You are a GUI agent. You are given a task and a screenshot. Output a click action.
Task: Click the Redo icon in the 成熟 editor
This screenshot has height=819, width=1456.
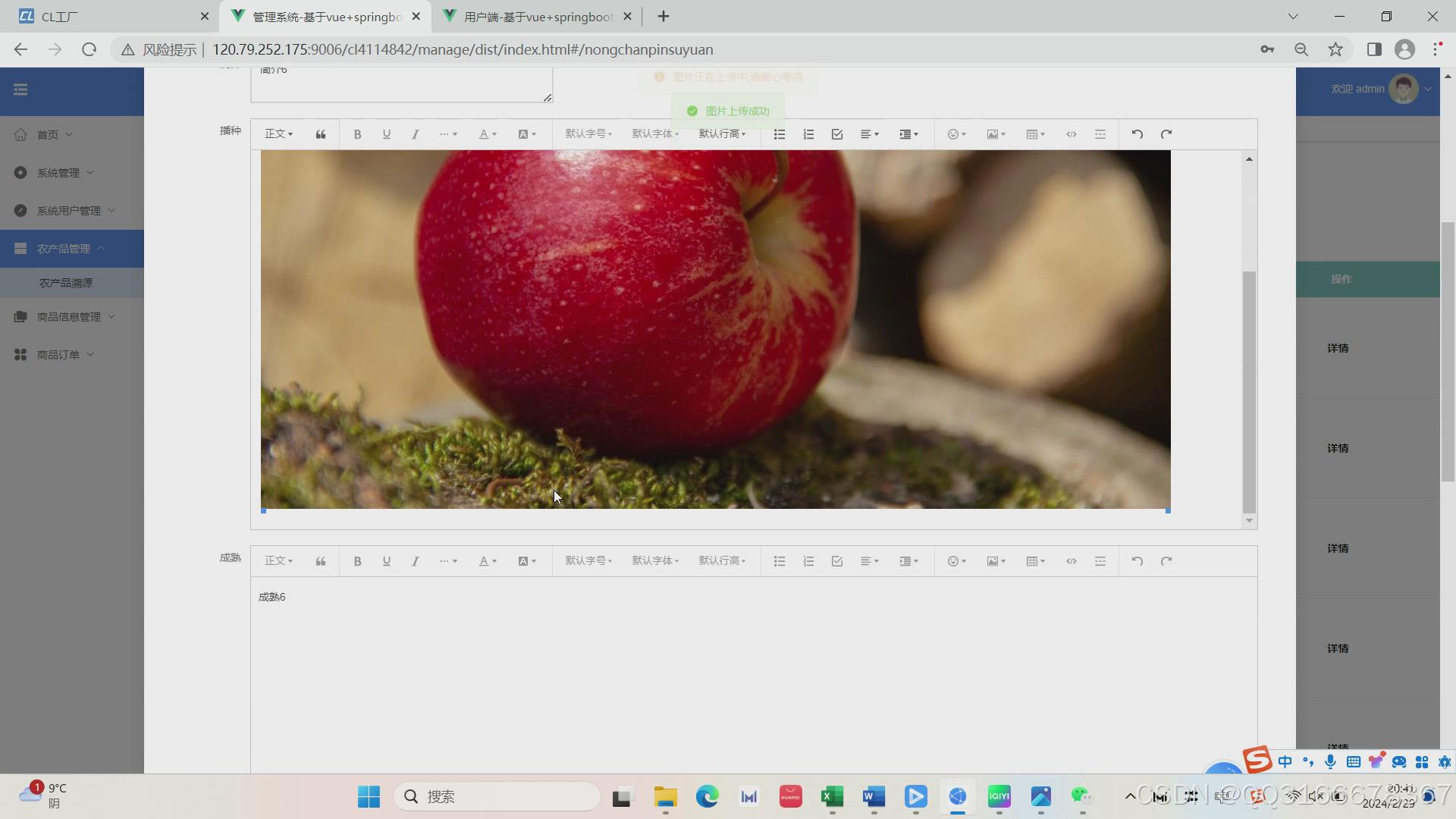point(1166,561)
